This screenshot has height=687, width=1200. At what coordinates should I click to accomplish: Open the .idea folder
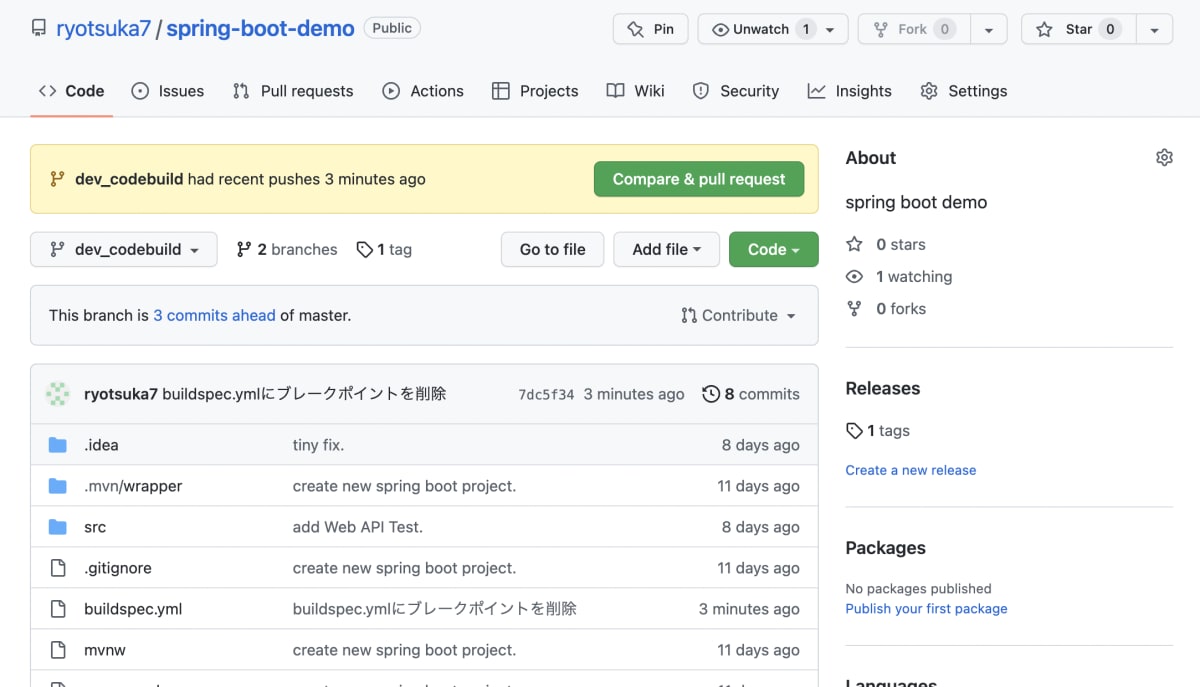pyautogui.click(x=101, y=445)
